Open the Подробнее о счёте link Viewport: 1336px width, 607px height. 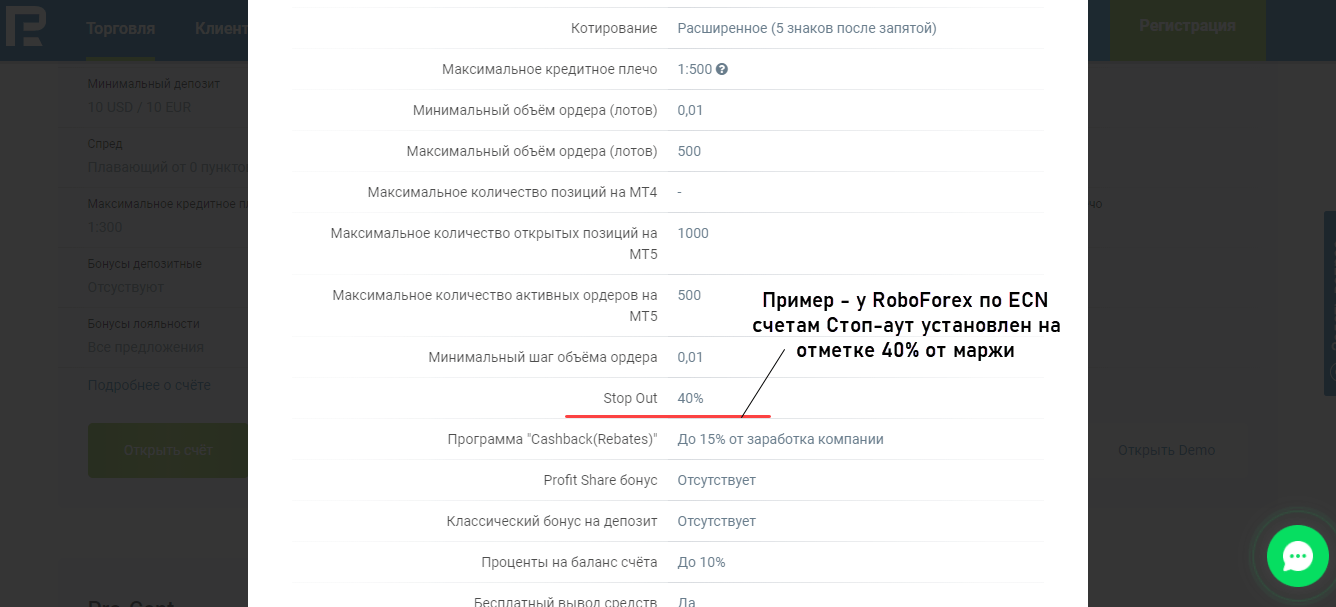point(149,385)
